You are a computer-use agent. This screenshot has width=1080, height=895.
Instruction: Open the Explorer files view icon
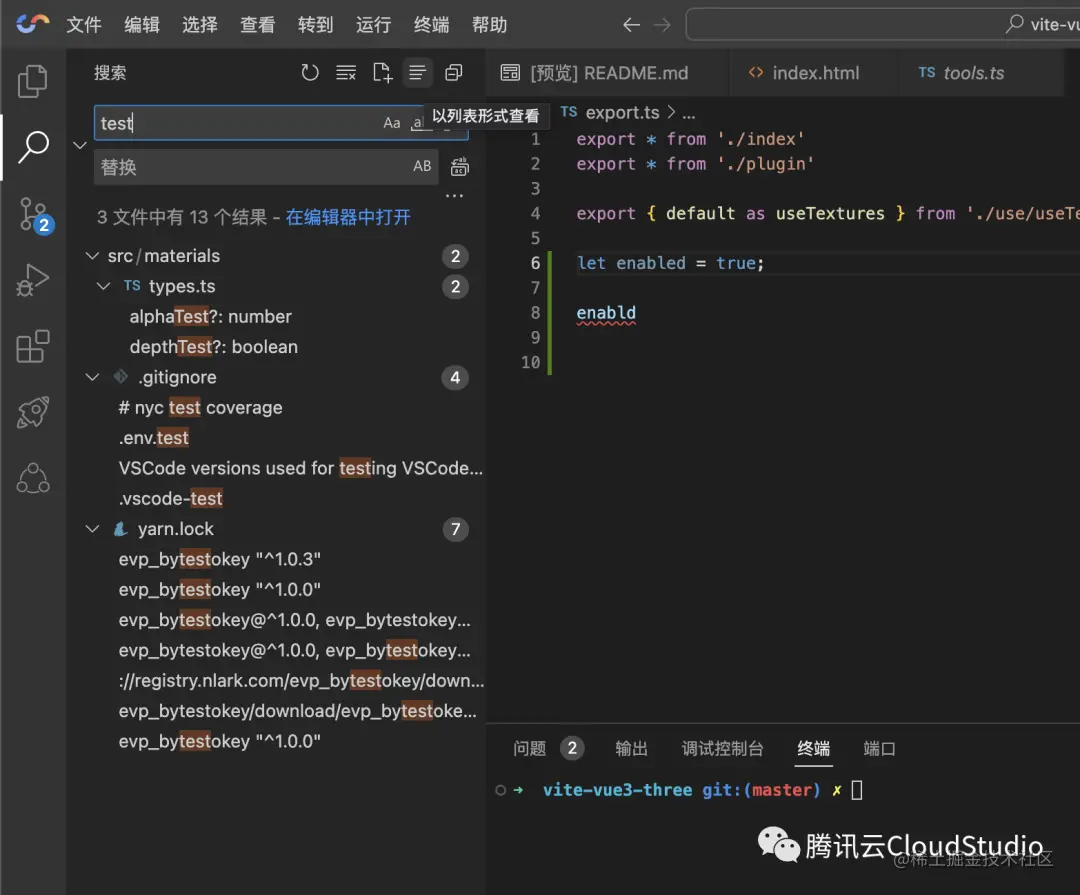pos(32,81)
